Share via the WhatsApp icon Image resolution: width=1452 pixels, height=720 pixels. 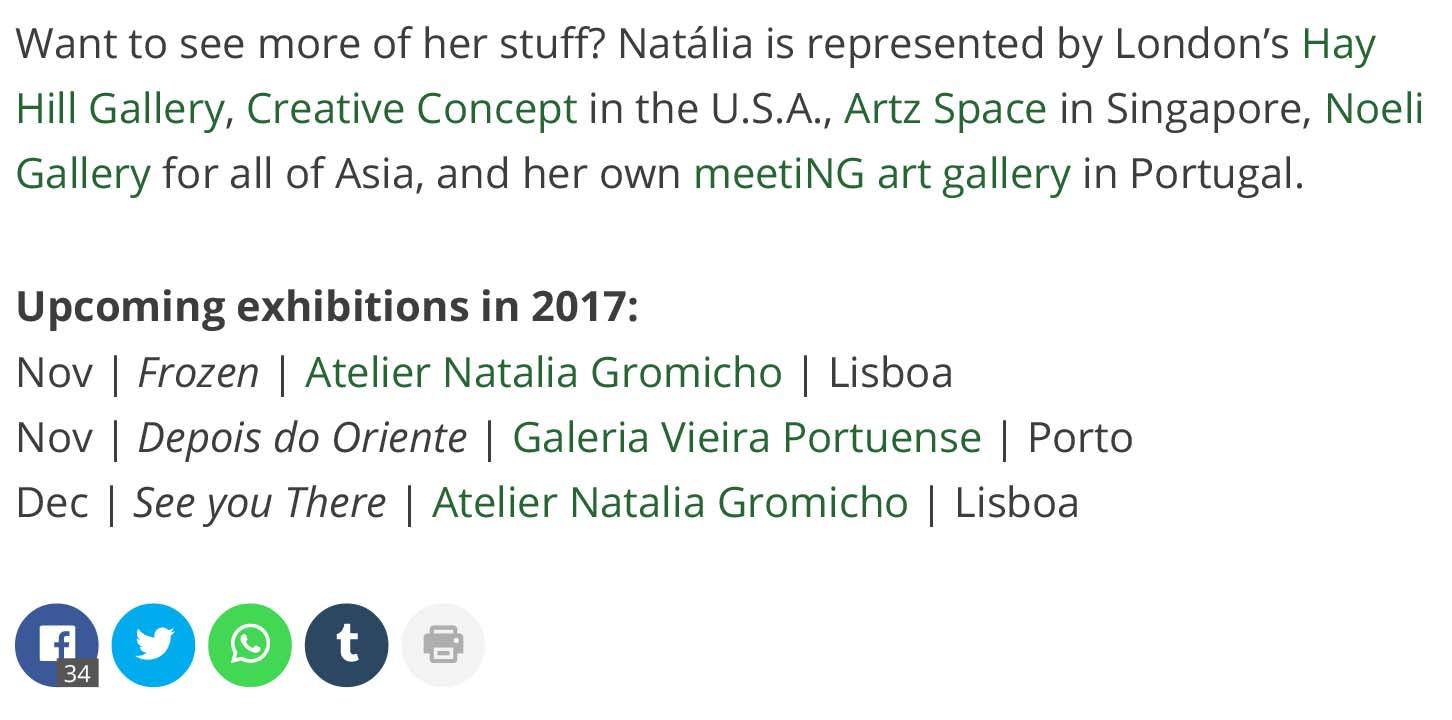tap(250, 645)
